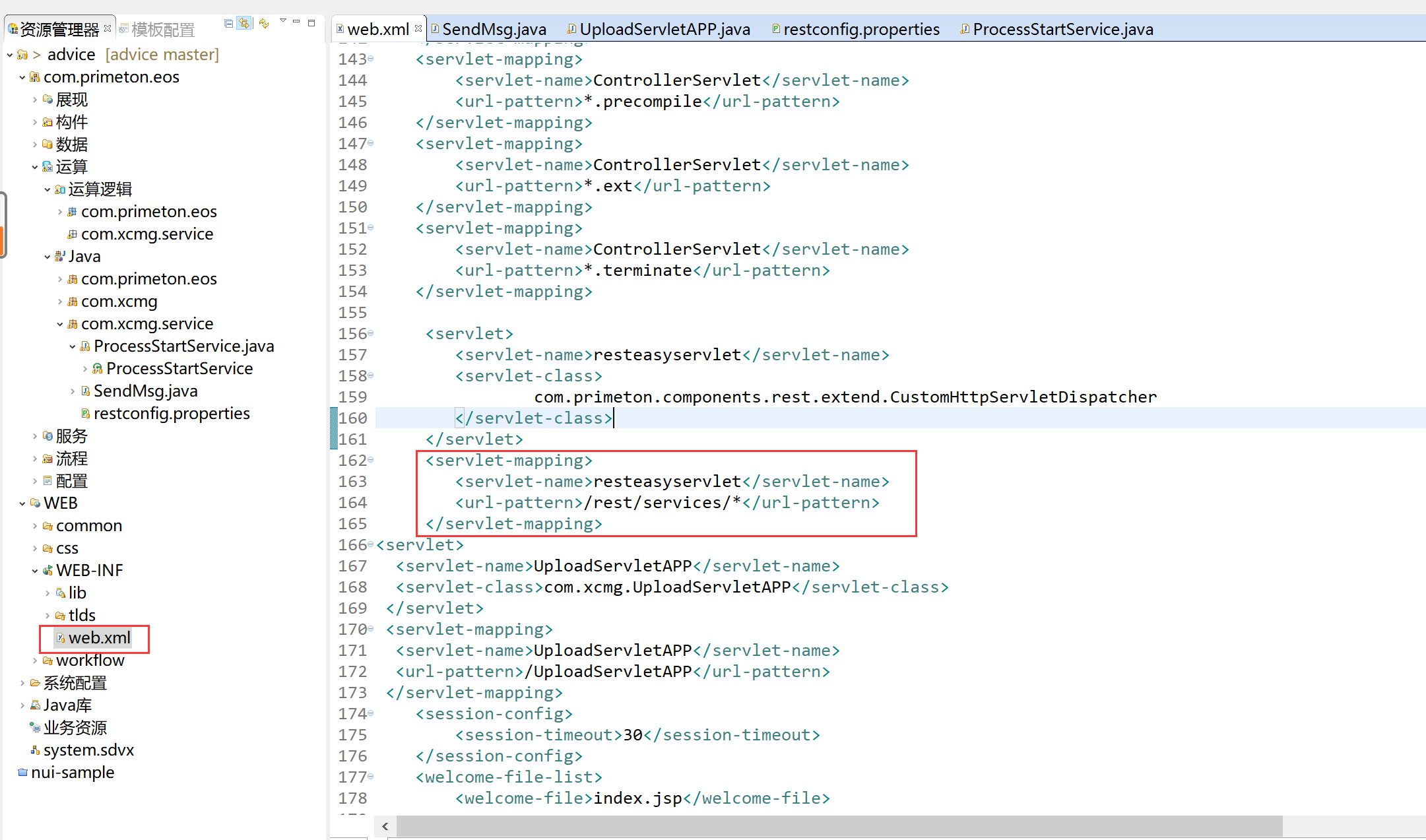Select the css folder in tree
This screenshot has height=840, width=1426.
coord(67,548)
